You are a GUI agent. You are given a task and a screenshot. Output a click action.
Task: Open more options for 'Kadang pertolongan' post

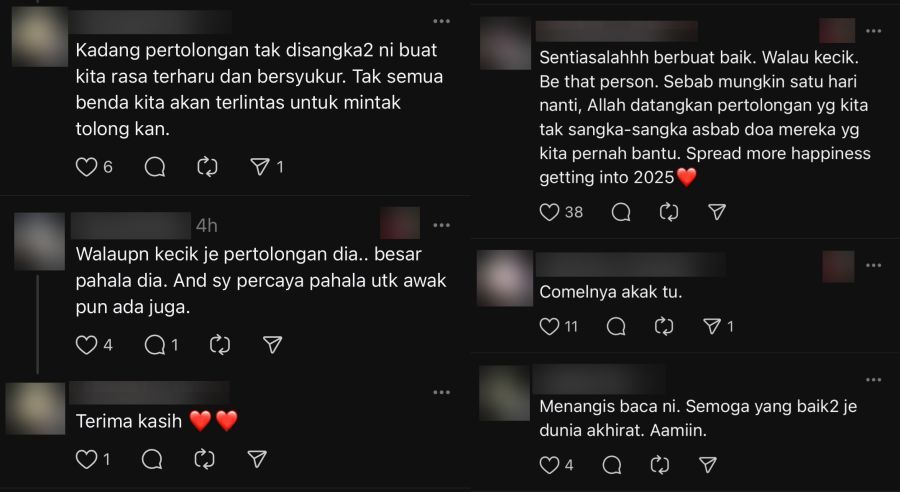[441, 21]
